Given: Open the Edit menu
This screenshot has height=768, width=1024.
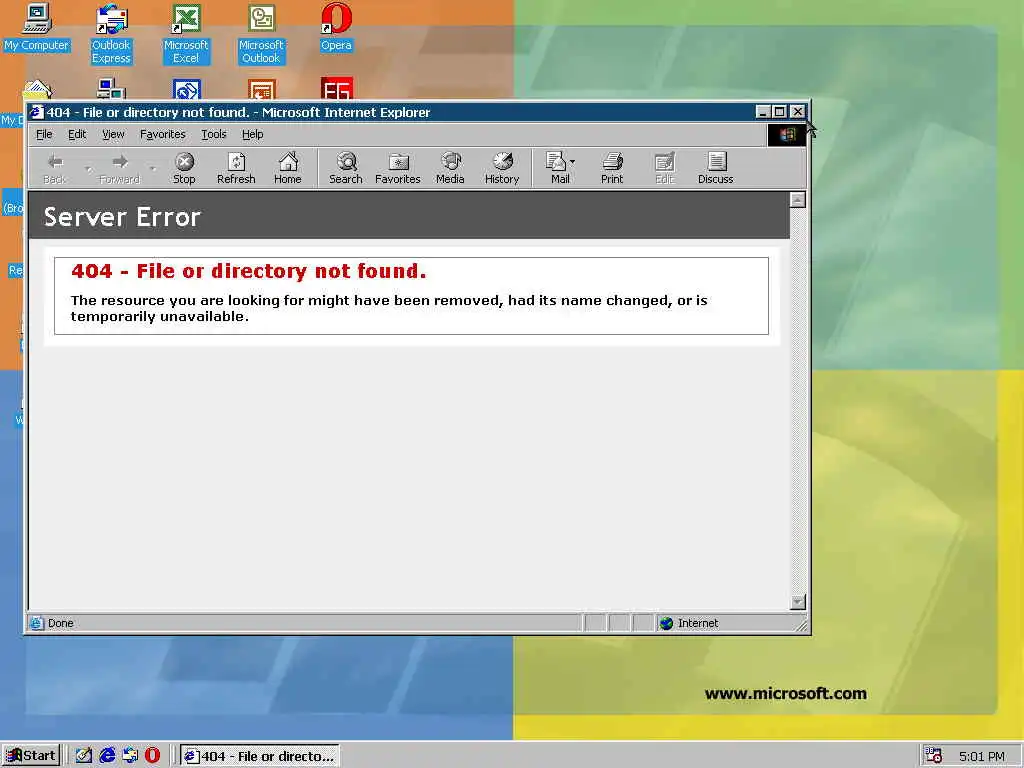Looking at the screenshot, I should tap(77, 135).
